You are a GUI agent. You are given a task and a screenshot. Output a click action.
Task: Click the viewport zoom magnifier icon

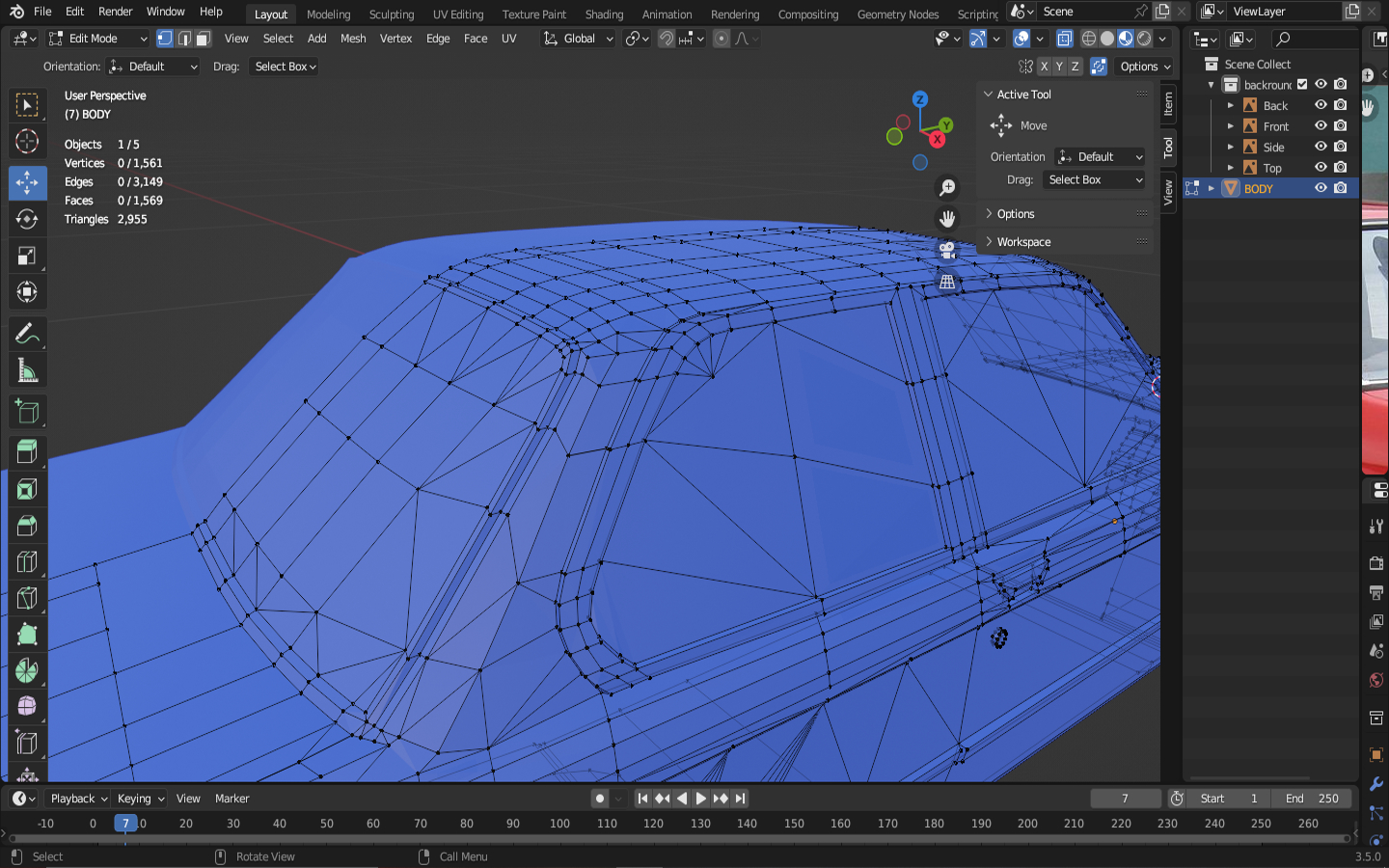[947, 187]
